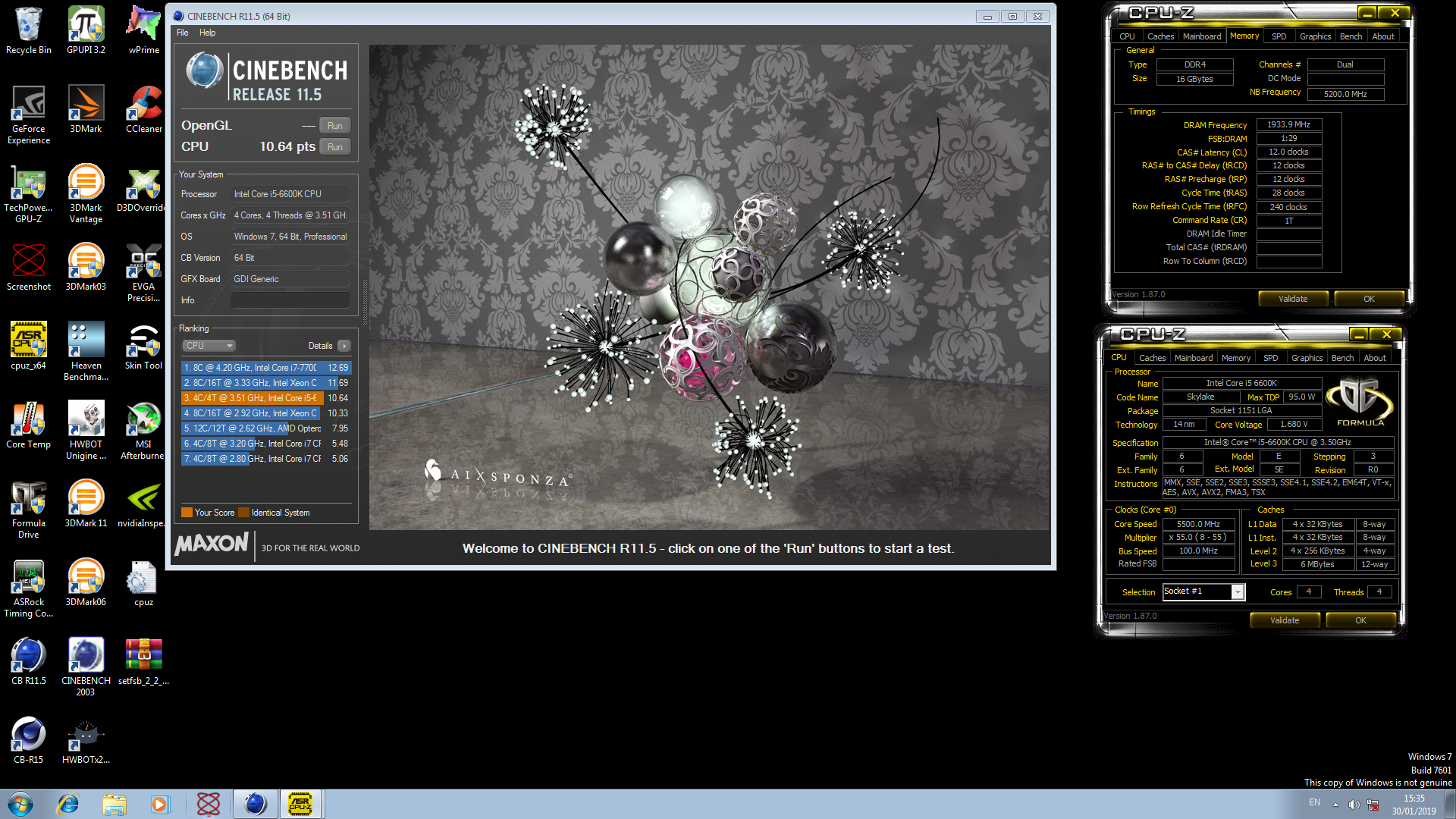Image resolution: width=1456 pixels, height=819 pixels.
Task: Launch CB-R15 desktop shortcut
Action: pos(29,739)
